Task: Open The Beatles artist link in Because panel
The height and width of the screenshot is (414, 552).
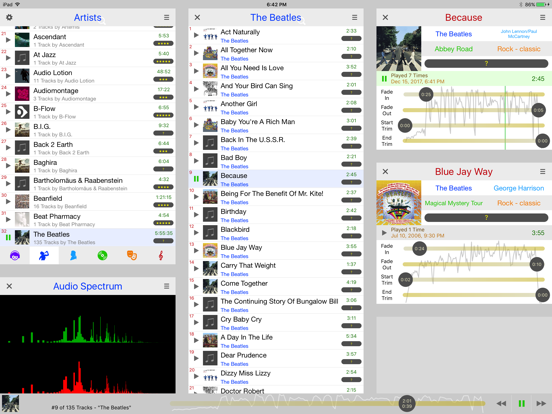Action: coord(453,34)
